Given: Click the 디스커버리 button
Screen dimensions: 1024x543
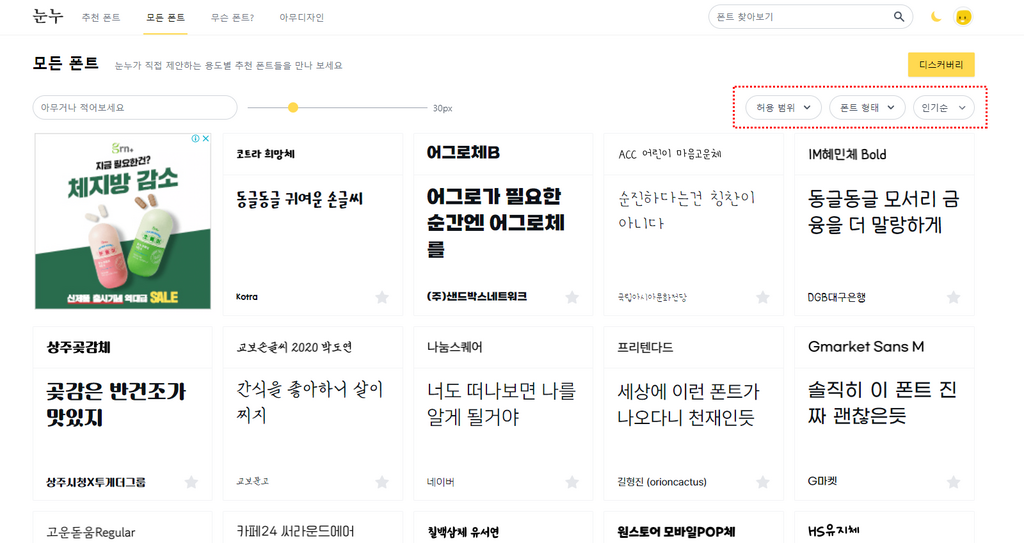Looking at the screenshot, I should 941,65.
